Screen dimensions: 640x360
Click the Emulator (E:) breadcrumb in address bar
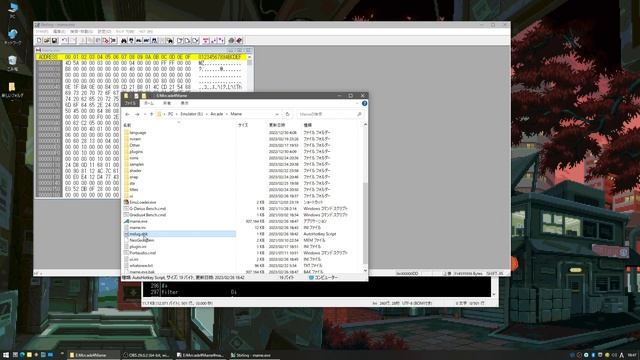pyautogui.click(x=192, y=114)
